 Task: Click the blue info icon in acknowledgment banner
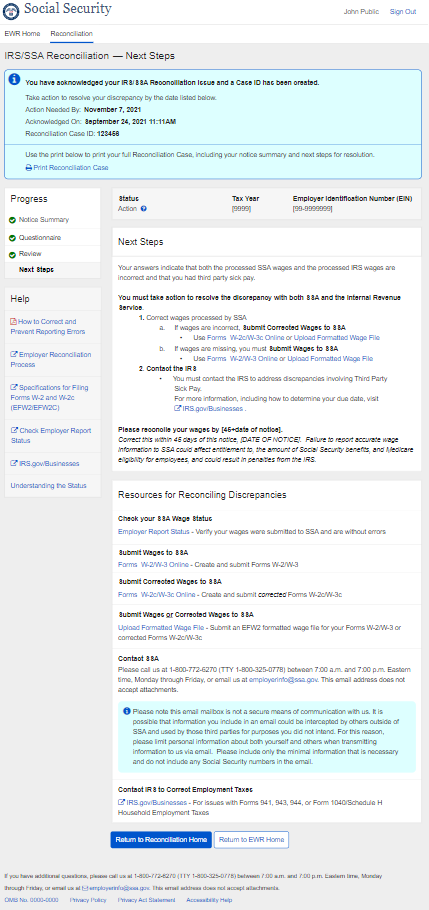click(x=15, y=79)
